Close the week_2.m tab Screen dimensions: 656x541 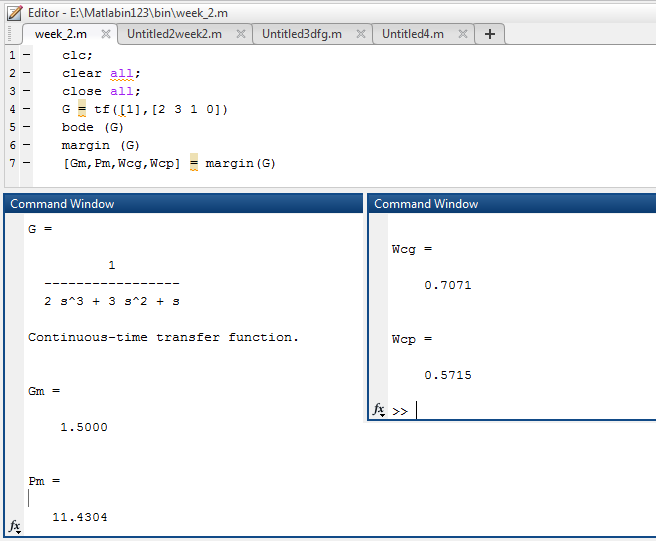click(x=106, y=34)
